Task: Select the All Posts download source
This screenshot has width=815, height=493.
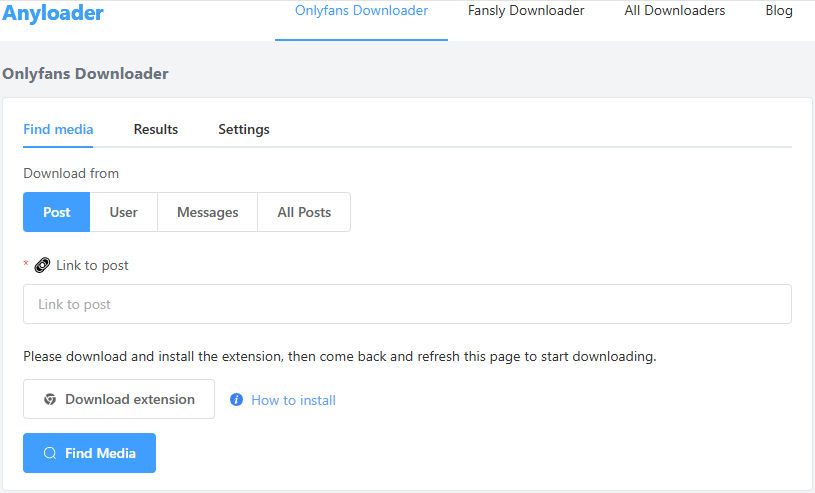Action: click(x=304, y=212)
